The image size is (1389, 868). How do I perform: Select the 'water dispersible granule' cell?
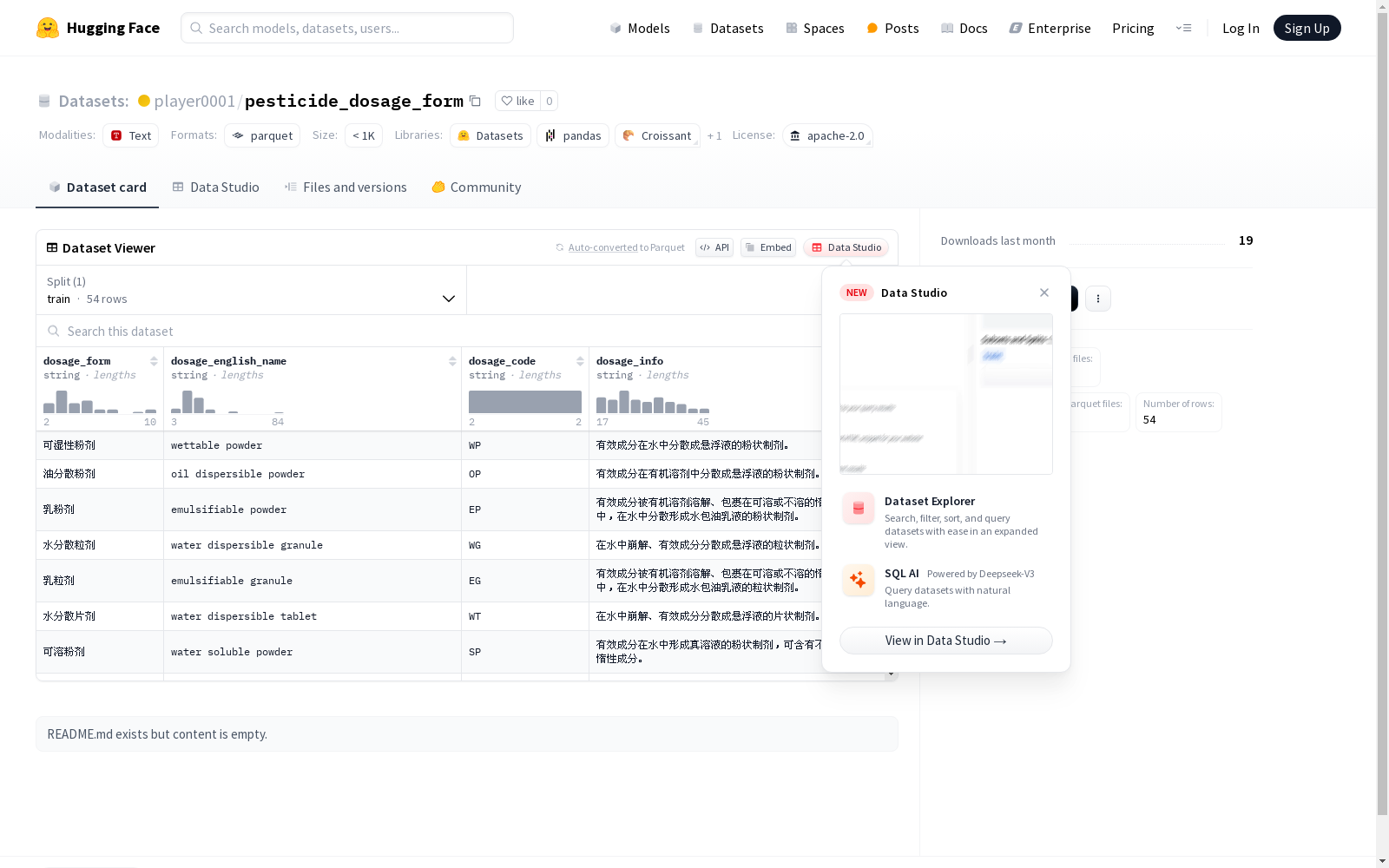click(313, 545)
